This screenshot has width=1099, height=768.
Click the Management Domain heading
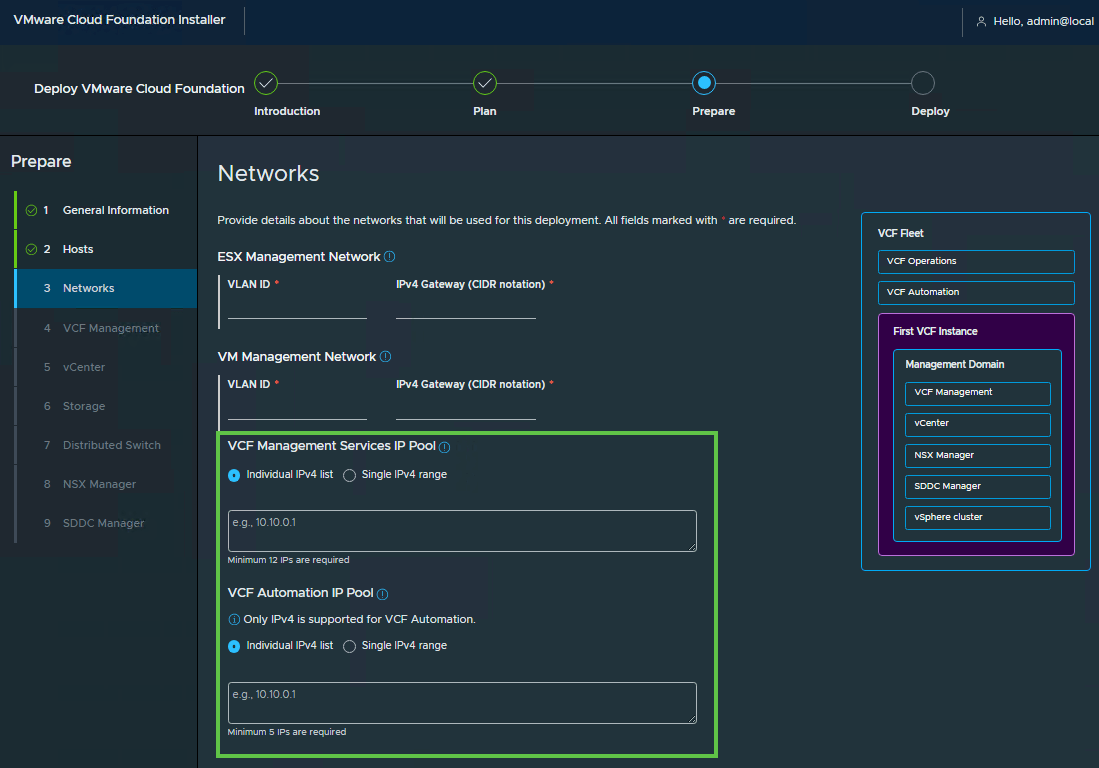tap(955, 364)
